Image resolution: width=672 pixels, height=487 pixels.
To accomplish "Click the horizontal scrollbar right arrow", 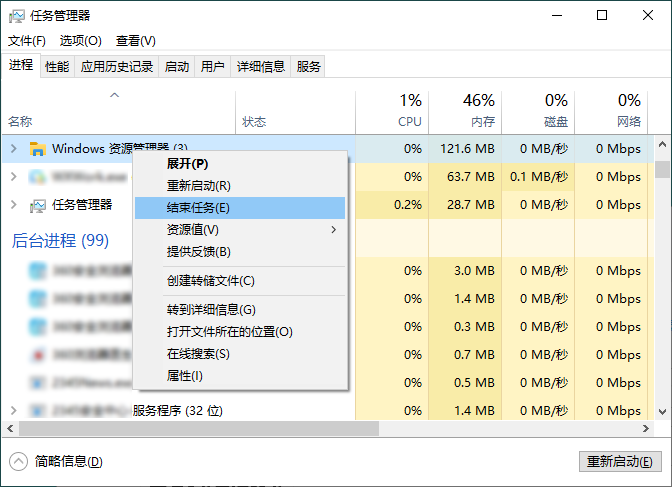I will click(x=645, y=428).
